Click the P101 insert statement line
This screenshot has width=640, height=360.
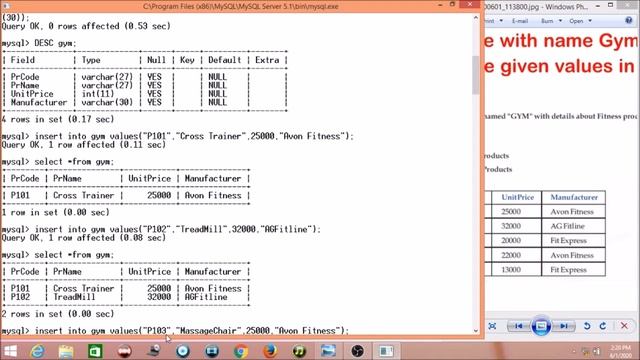coord(178,136)
